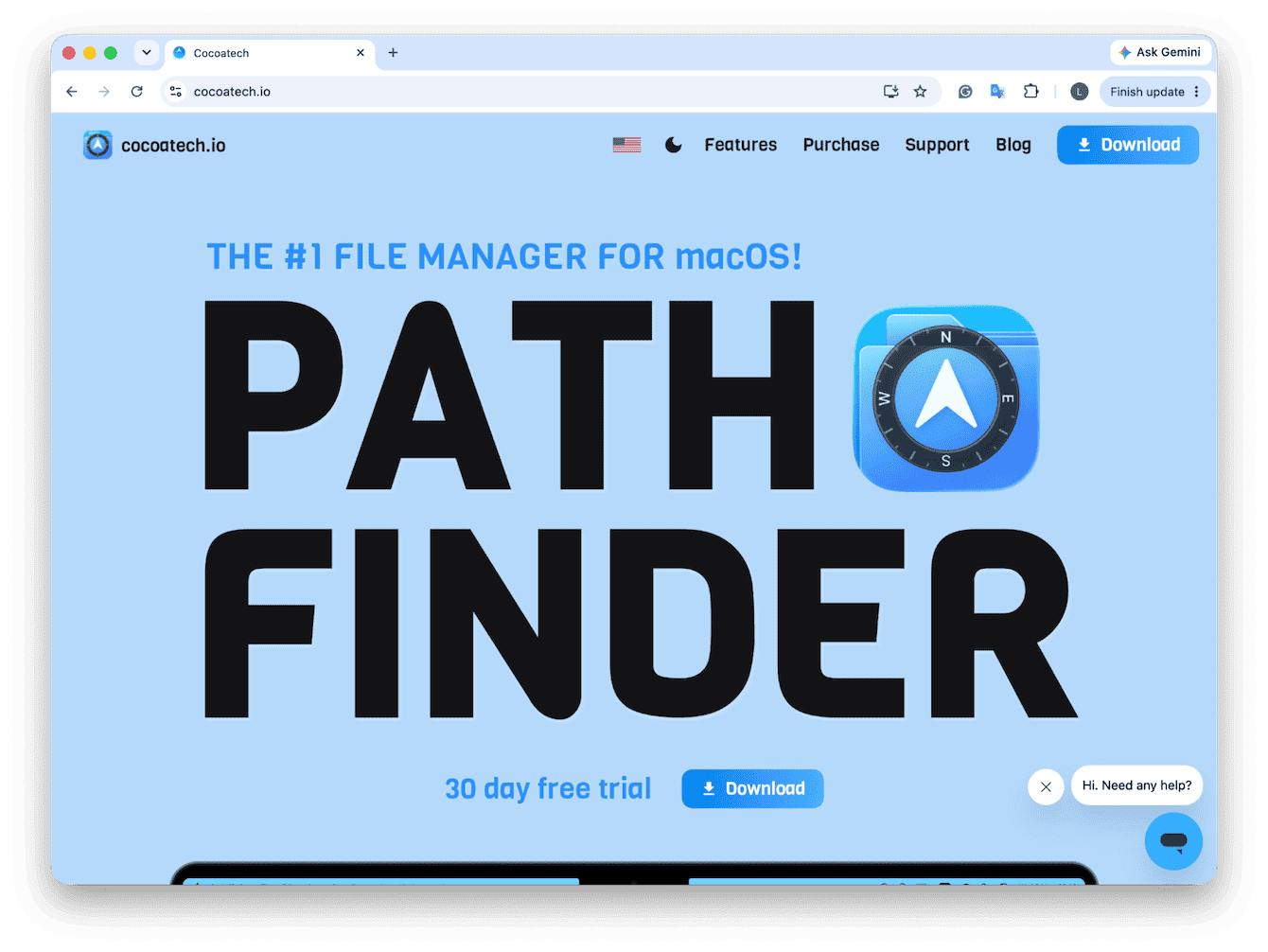Click the large FINDER headline text
1268x952 pixels.
pyautogui.click(x=641, y=624)
